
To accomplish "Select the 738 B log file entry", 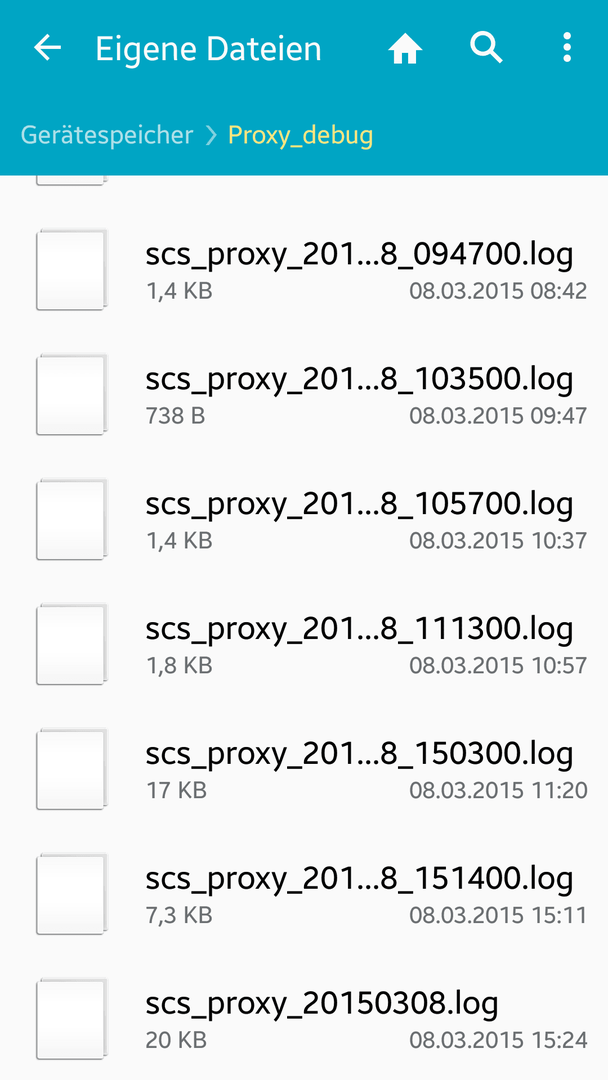I will 304,394.
